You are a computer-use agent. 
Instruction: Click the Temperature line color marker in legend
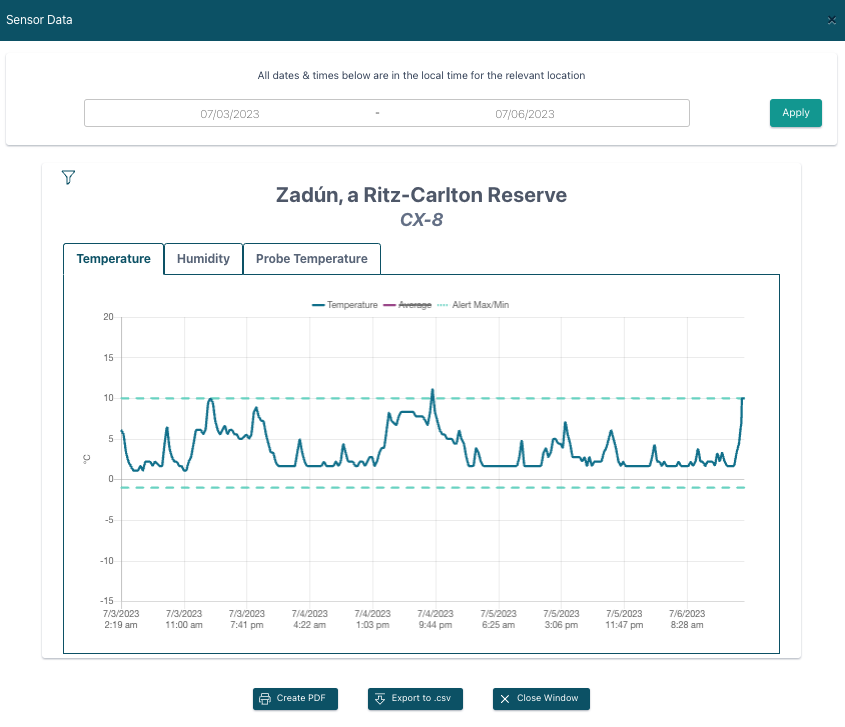[x=319, y=305]
